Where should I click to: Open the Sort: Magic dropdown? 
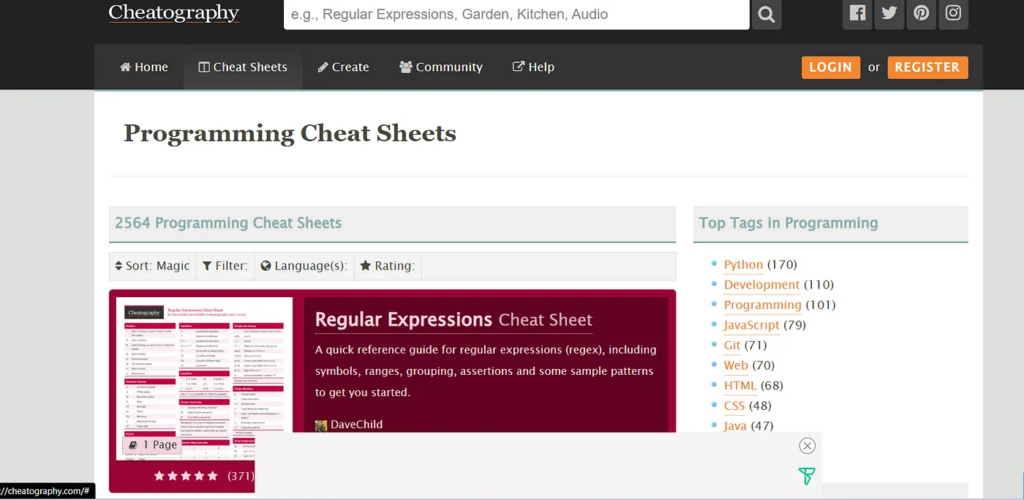(152, 266)
